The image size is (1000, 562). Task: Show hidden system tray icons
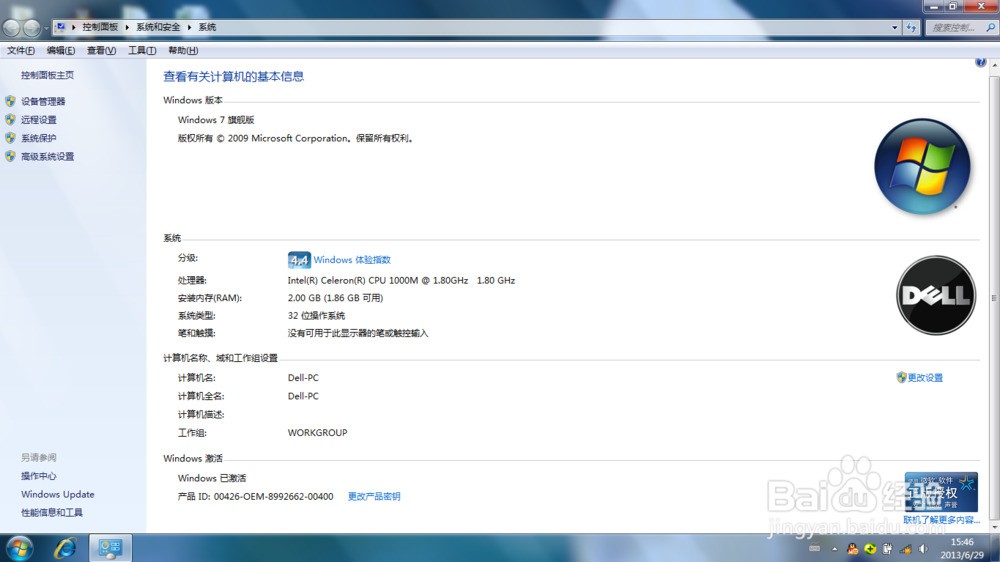click(834, 549)
